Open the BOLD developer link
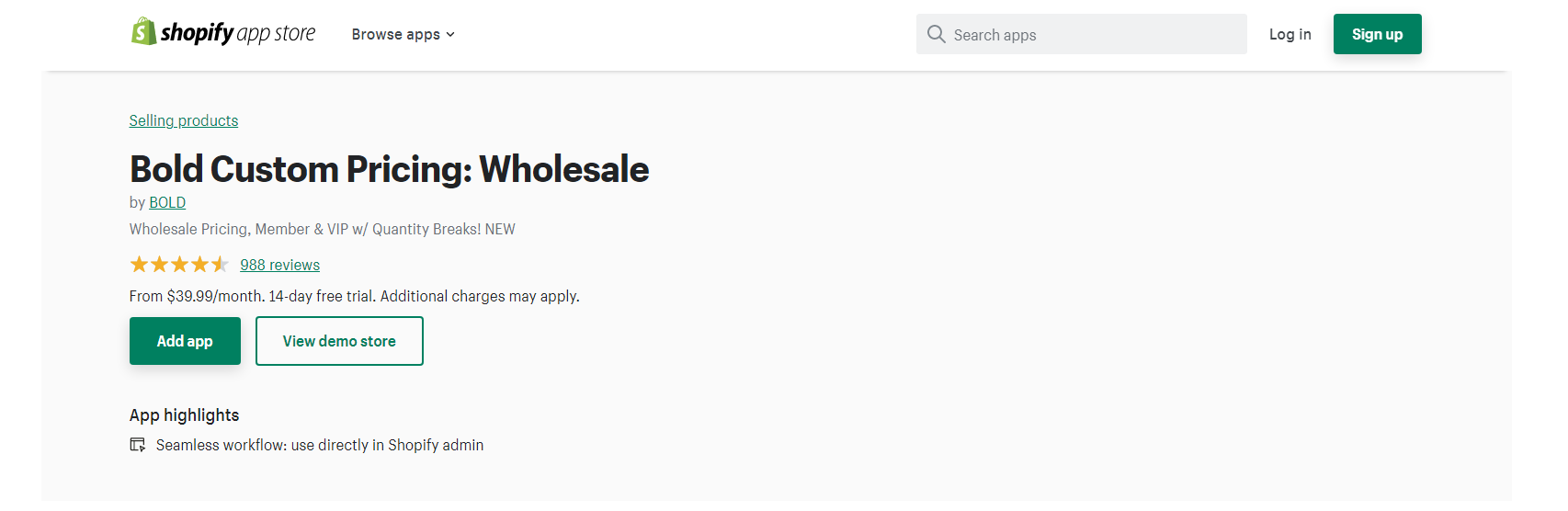 (x=167, y=202)
